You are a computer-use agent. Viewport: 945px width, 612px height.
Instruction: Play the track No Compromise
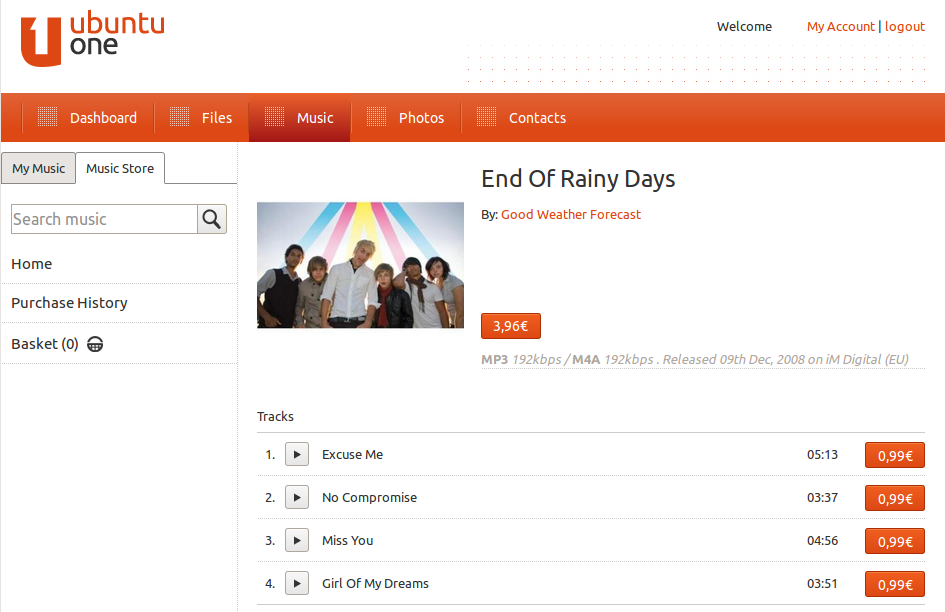point(297,497)
